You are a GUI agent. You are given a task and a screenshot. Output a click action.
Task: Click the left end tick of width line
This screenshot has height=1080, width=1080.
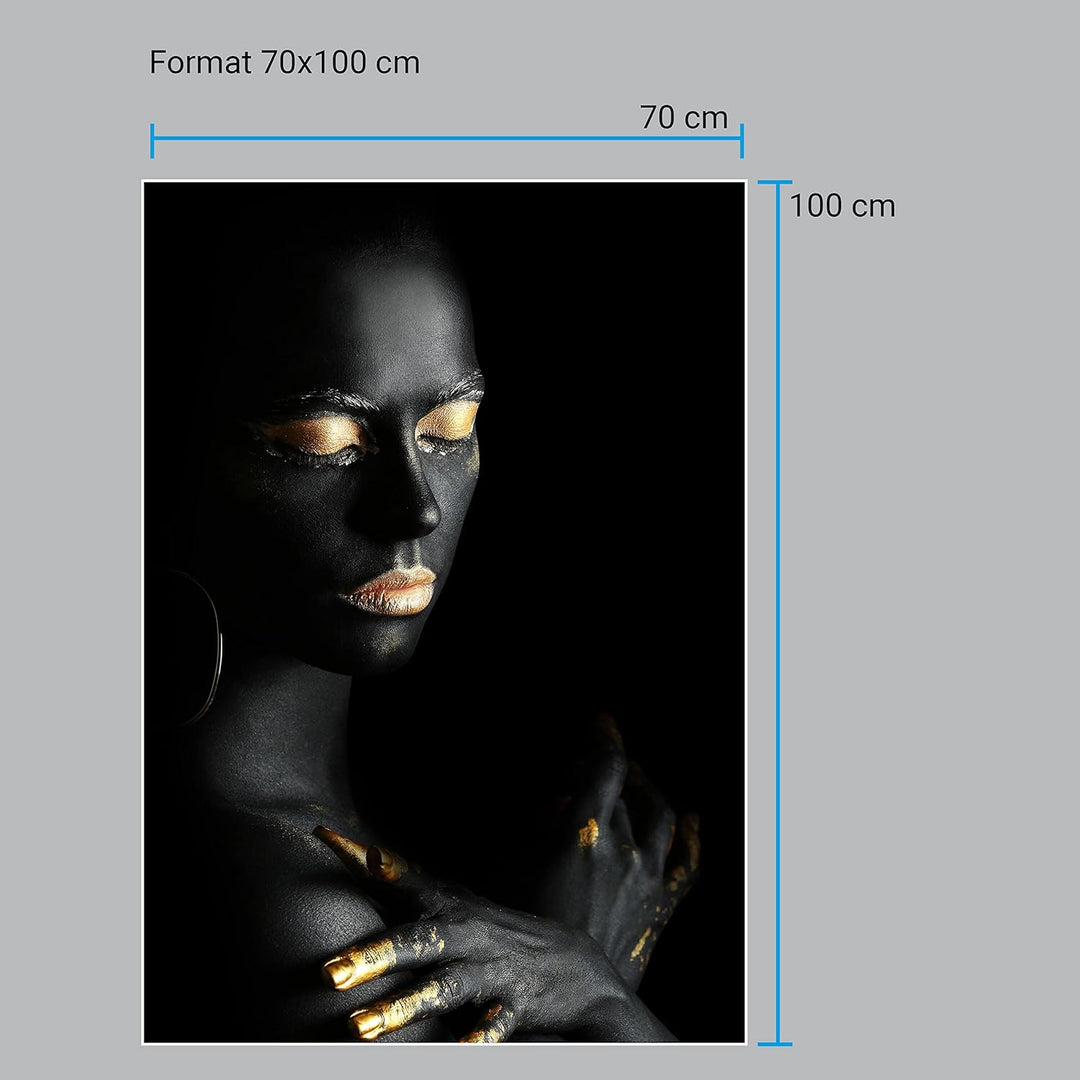[152, 140]
